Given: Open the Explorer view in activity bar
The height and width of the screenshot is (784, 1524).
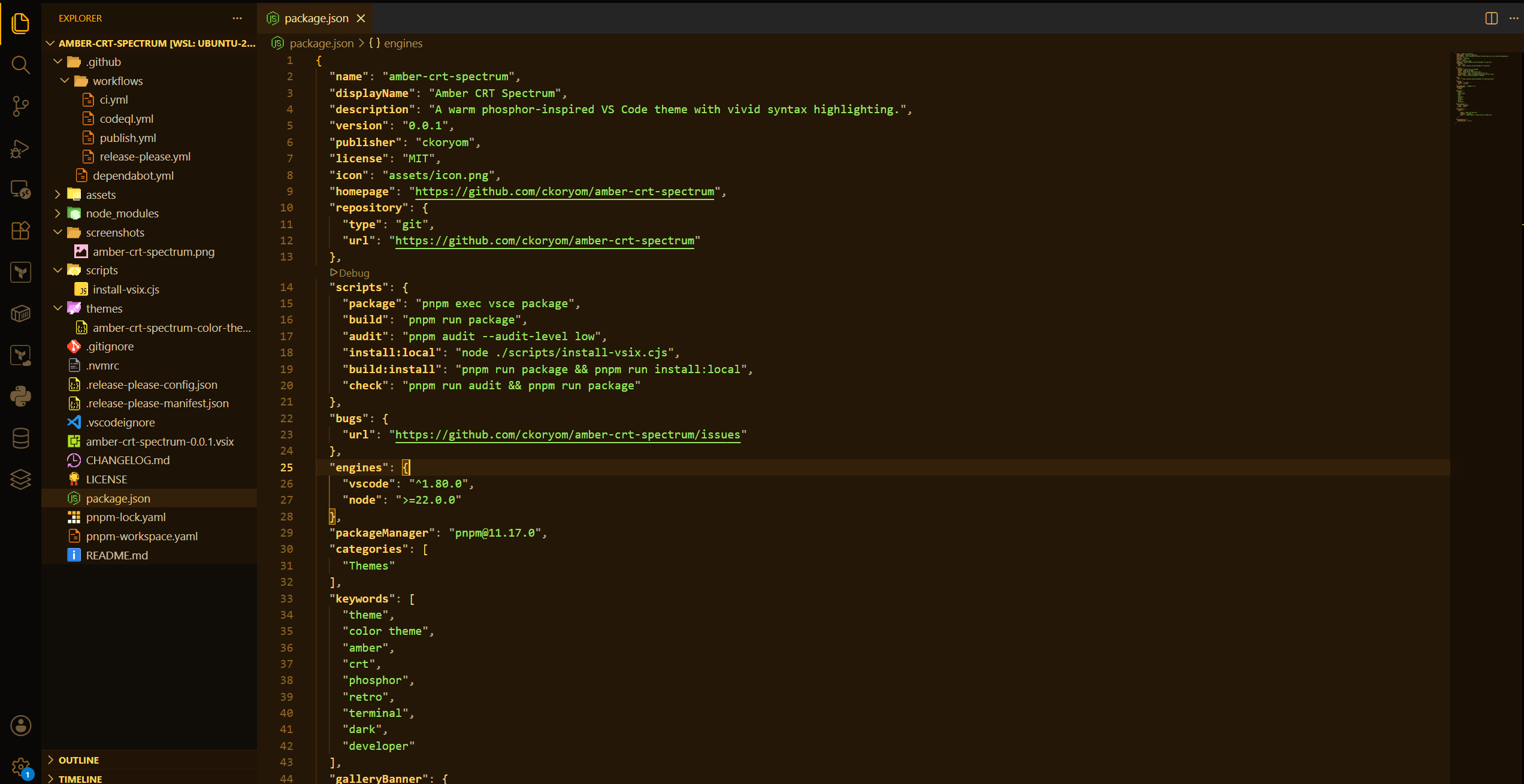Looking at the screenshot, I should 20,23.
